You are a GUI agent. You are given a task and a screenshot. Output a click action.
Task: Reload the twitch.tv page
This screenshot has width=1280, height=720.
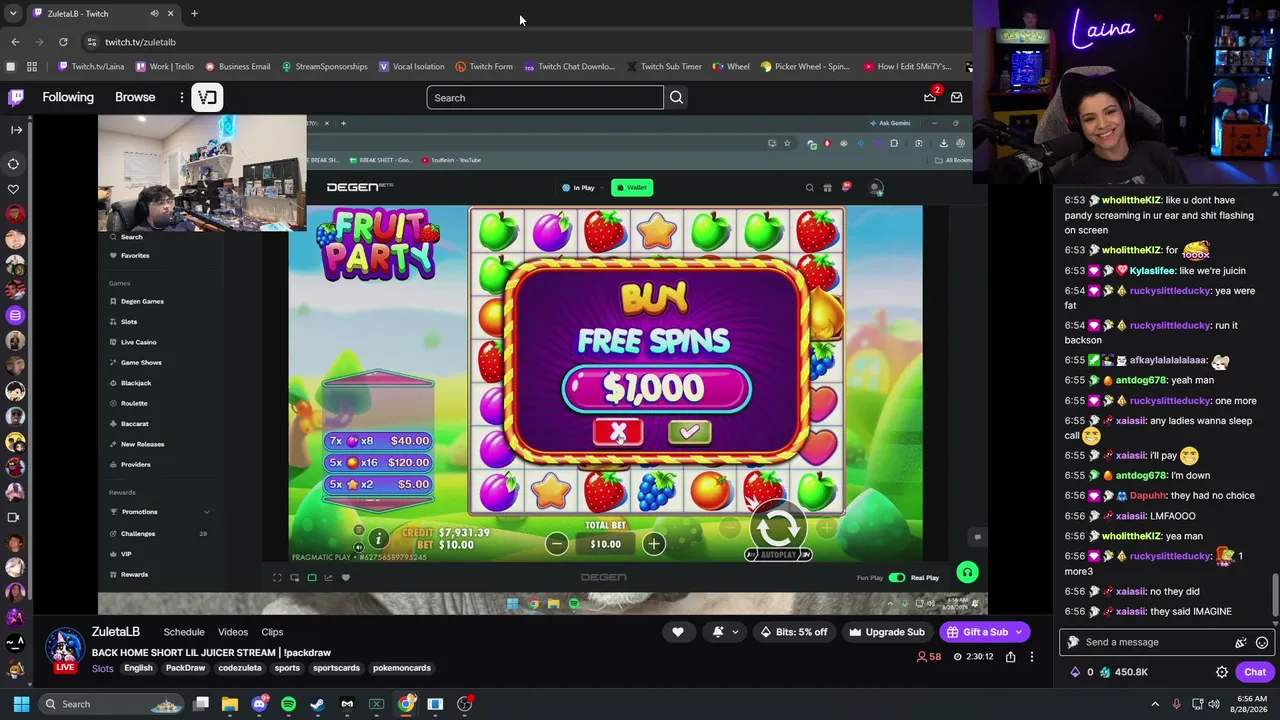[63, 42]
